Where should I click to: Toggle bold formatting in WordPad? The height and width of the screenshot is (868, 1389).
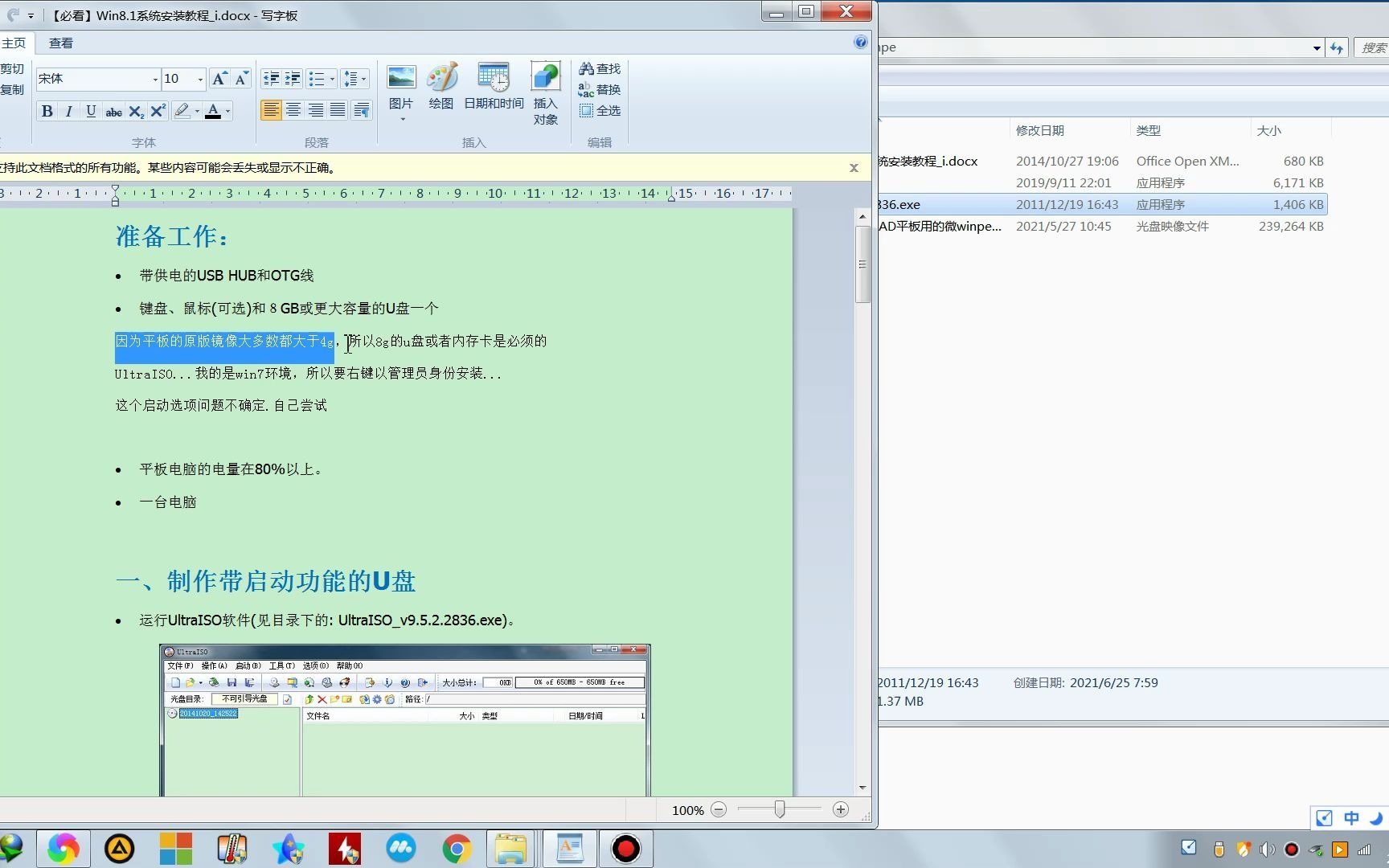[x=47, y=111]
